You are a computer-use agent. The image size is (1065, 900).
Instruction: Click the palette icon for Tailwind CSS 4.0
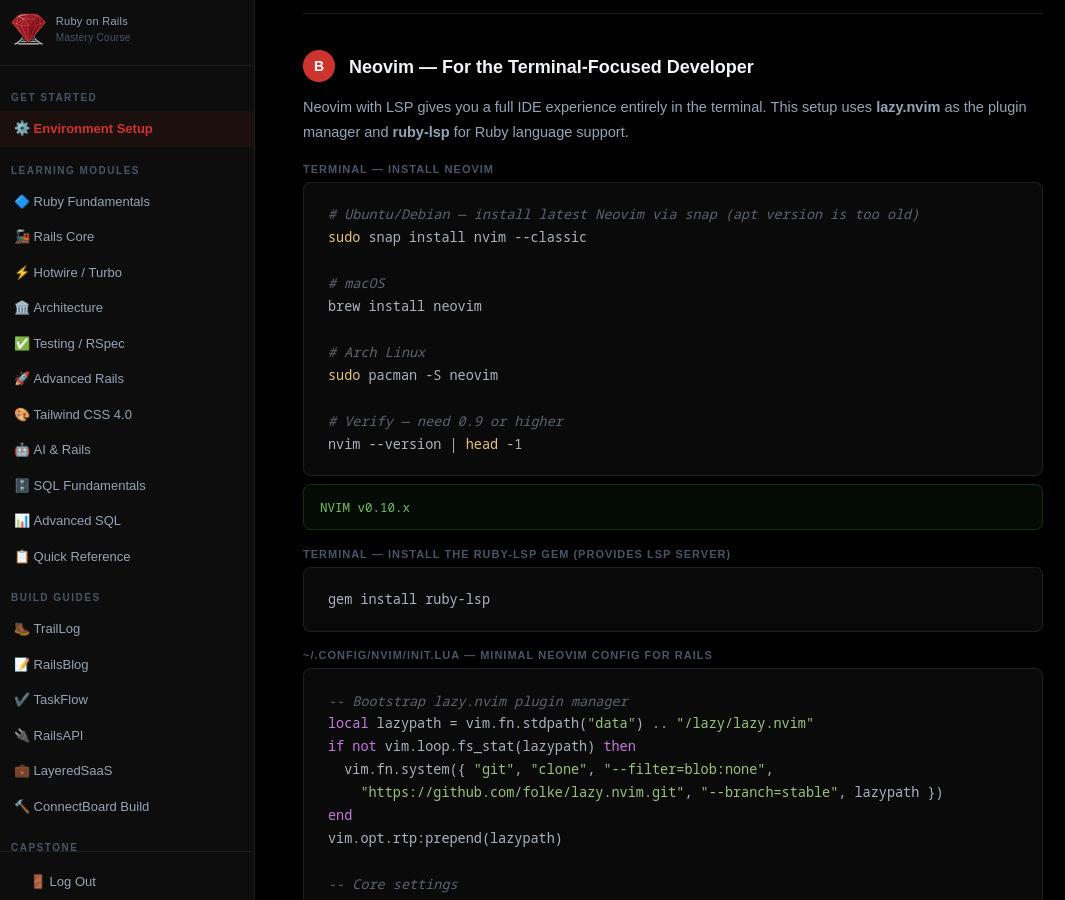point(22,414)
